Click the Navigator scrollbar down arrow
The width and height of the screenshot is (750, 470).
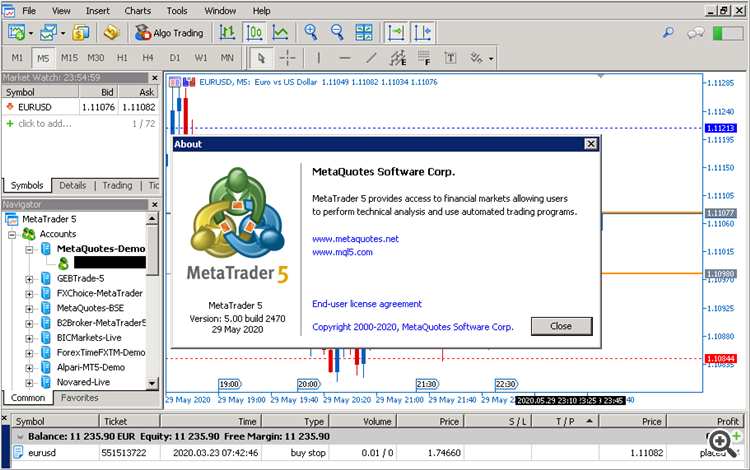(x=152, y=383)
